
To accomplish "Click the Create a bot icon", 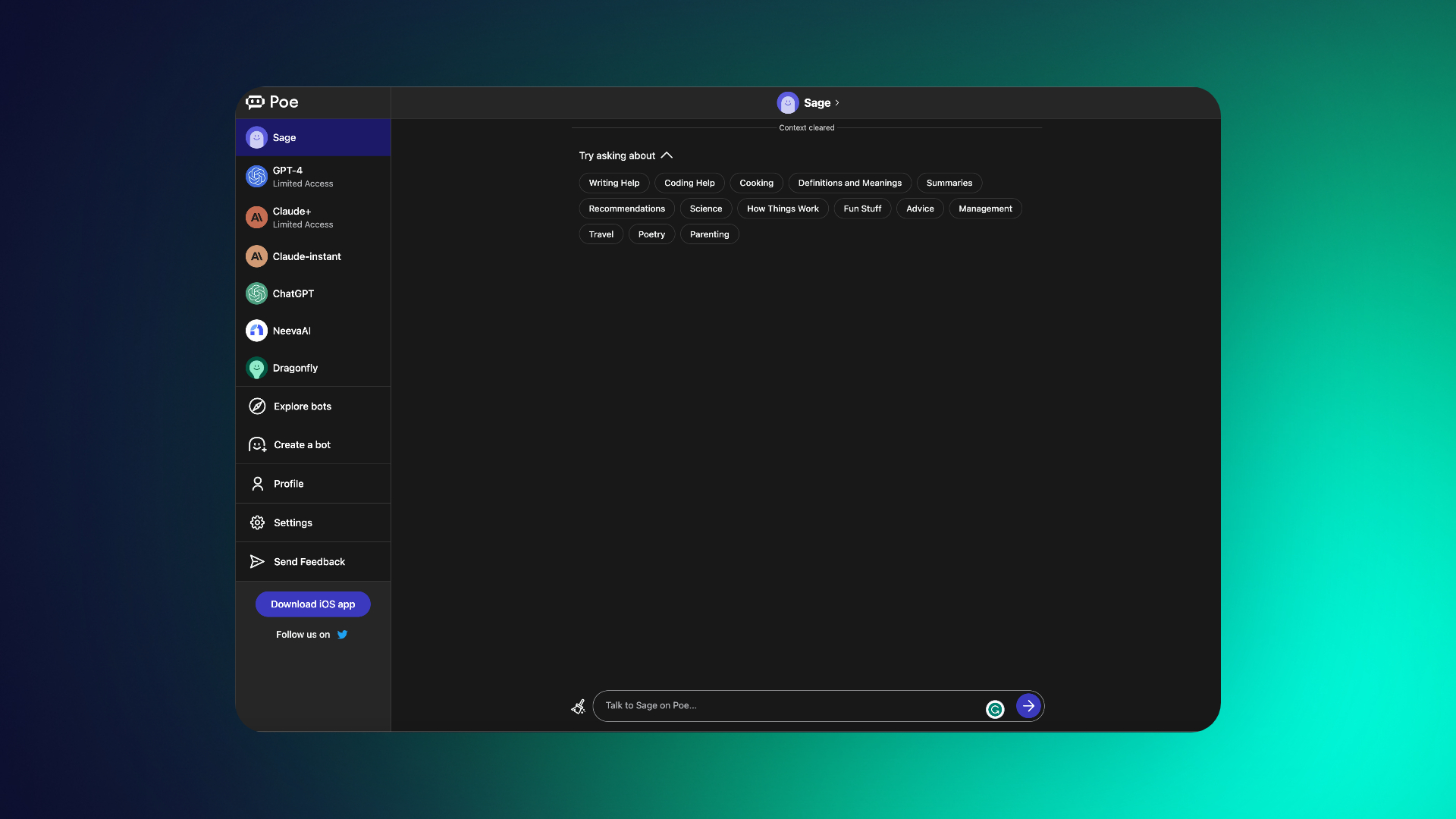I will [x=257, y=445].
